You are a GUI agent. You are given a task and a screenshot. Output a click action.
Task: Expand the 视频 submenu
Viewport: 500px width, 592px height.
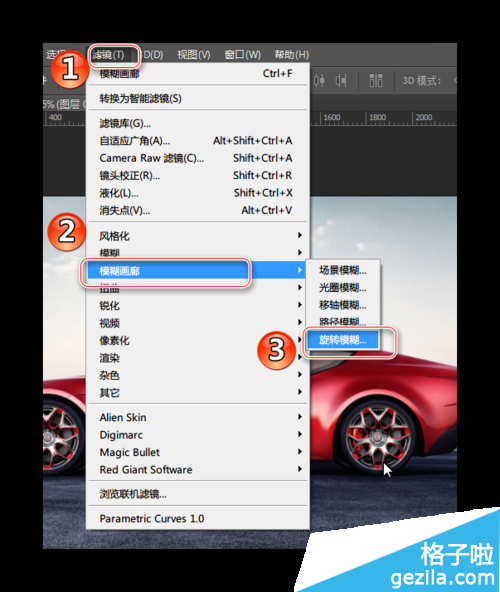coord(197,323)
